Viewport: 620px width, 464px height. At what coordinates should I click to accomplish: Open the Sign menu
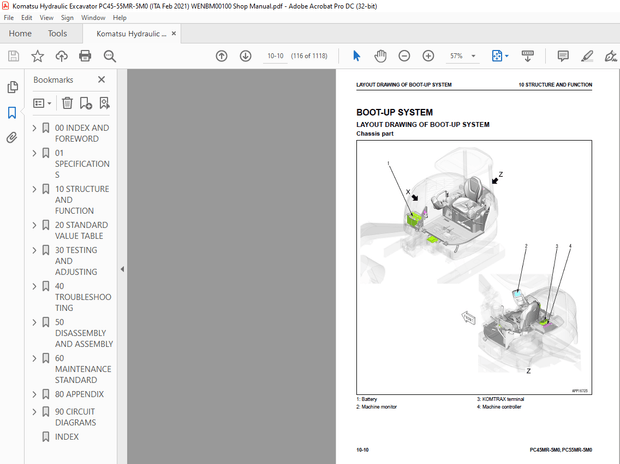[67, 18]
